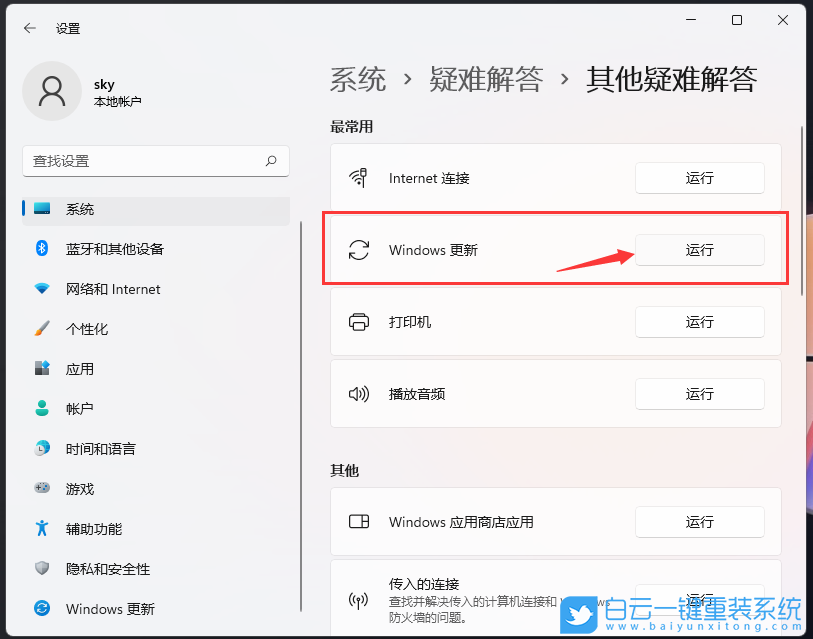813x639 pixels.
Task: Click the Xbox icon beside 游戏
Action: click(x=42, y=489)
